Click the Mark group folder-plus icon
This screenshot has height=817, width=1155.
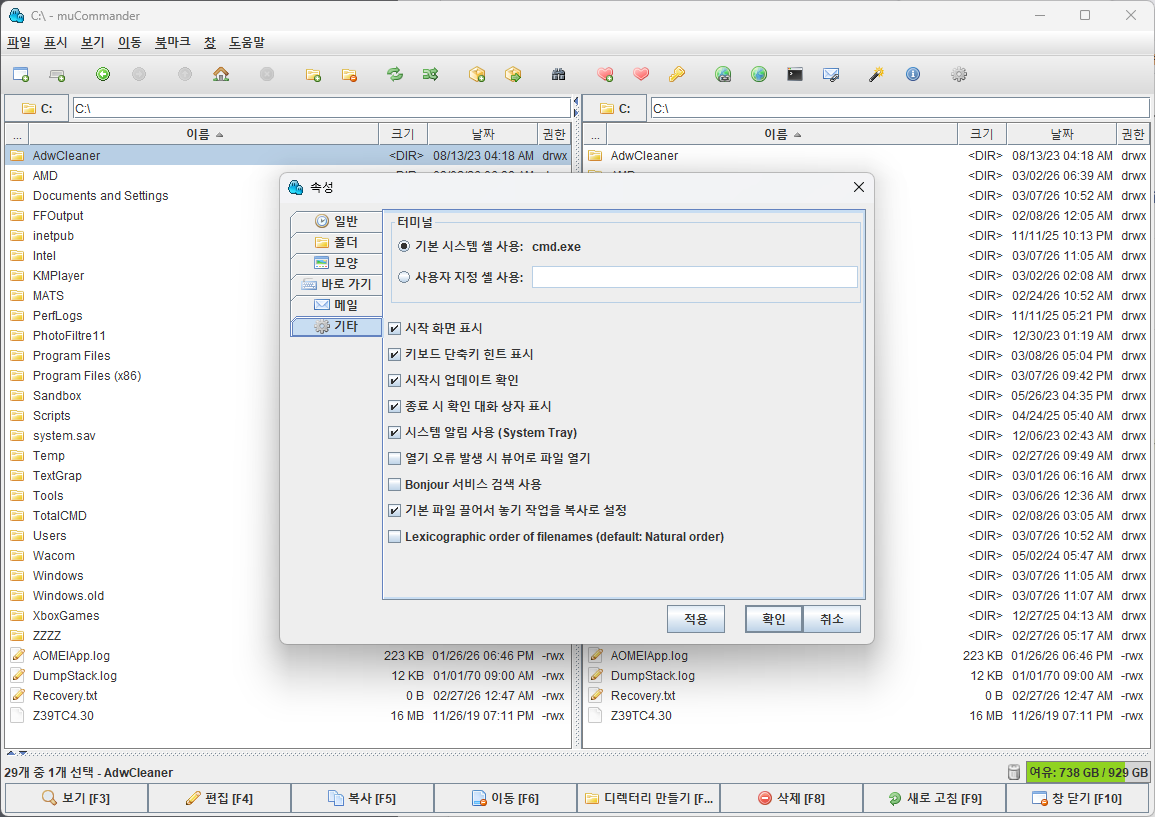(x=313, y=74)
